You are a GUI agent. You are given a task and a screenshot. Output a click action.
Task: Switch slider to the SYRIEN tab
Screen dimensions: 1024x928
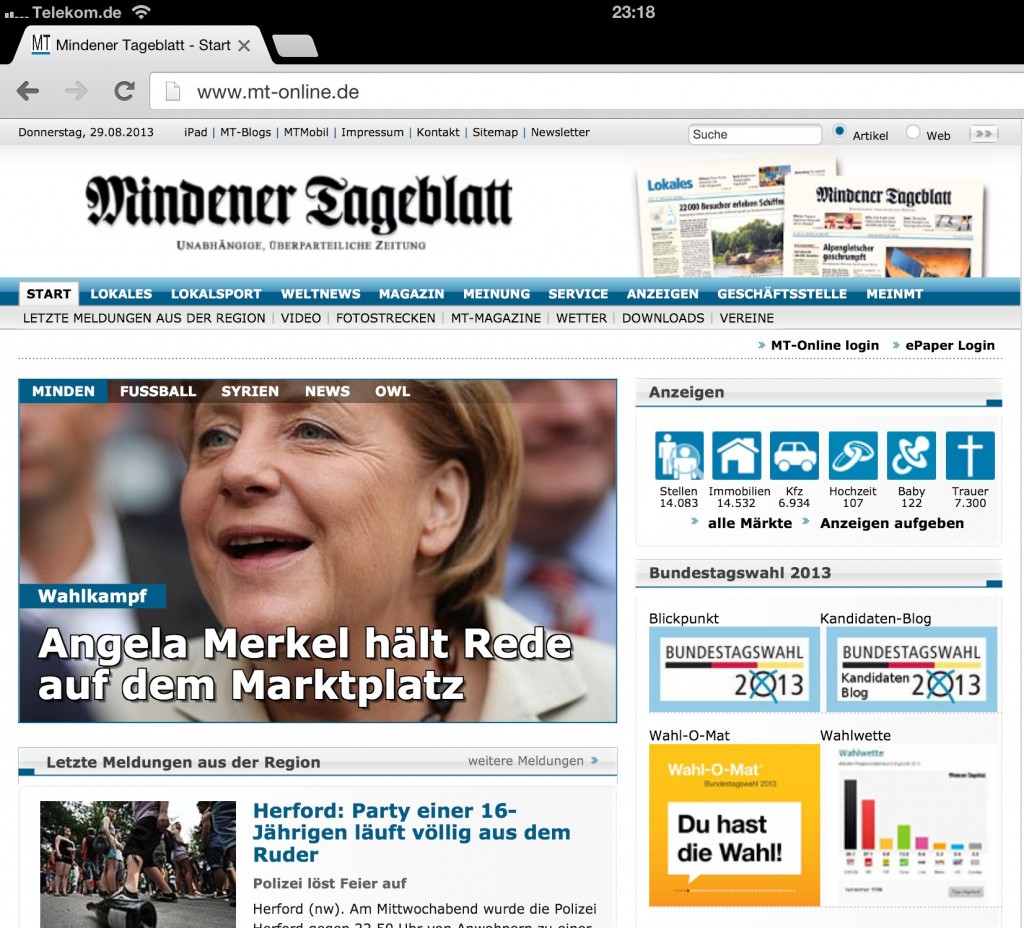250,391
